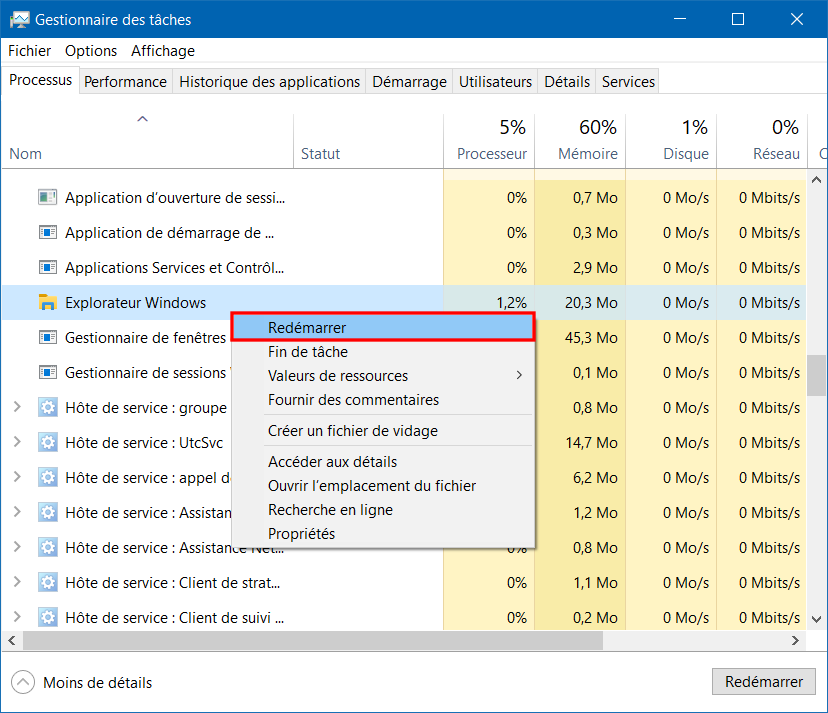Click the 20,3 Mo memory value
Screen dimensions: 828x713
click(591, 303)
